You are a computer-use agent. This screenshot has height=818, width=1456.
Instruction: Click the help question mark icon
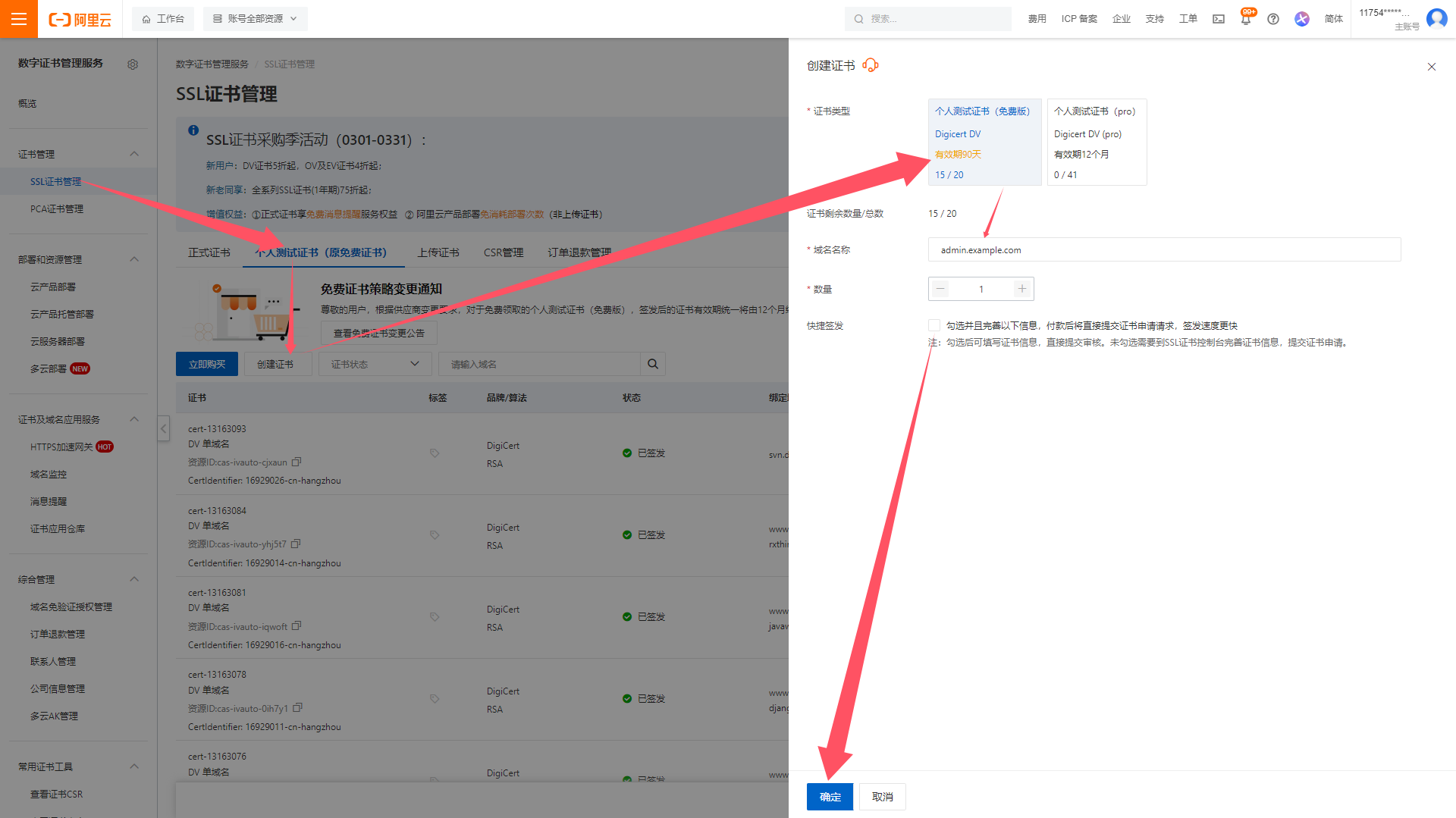point(1273,19)
